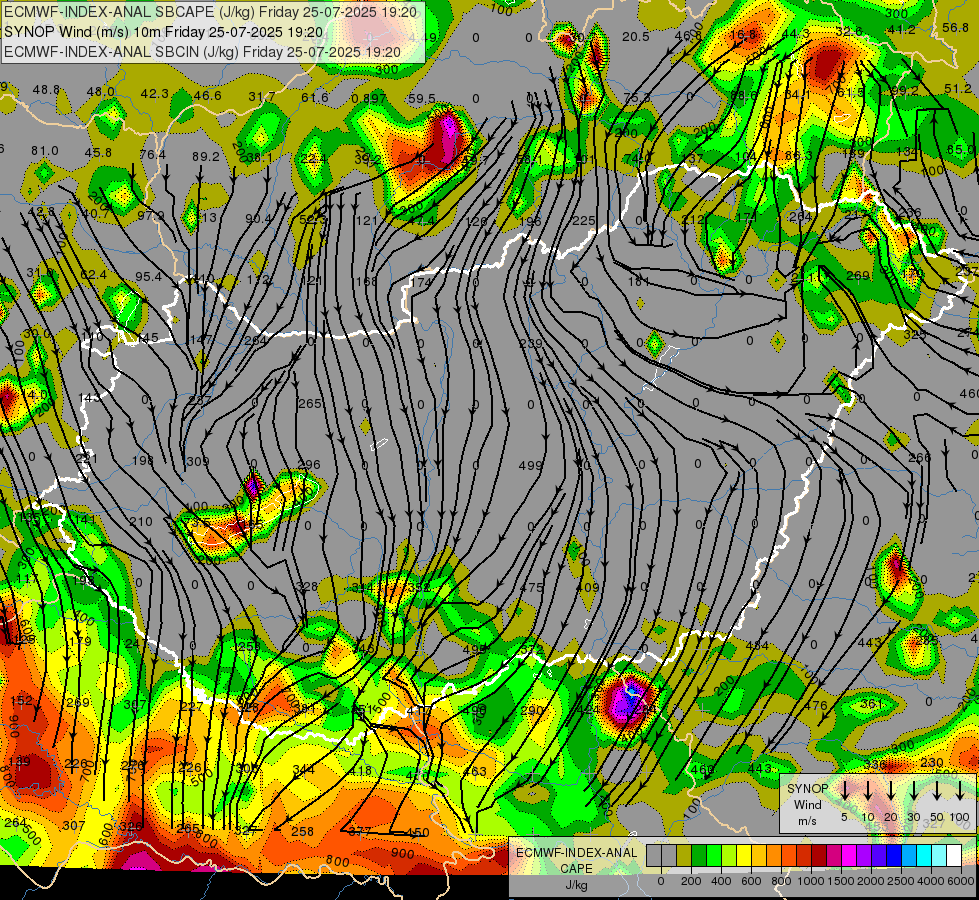
Task: Click the '89.2' value on the map
Action: [x=205, y=157]
